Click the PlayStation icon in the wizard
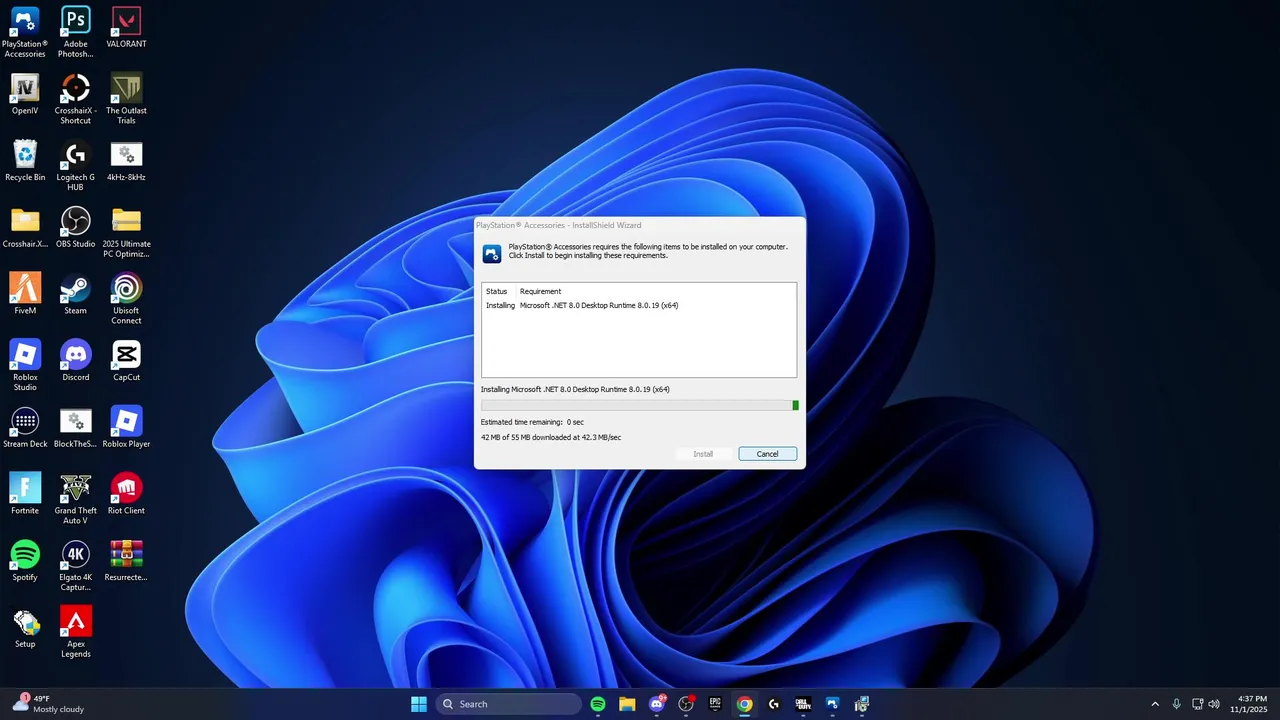1280x720 pixels. click(492, 253)
